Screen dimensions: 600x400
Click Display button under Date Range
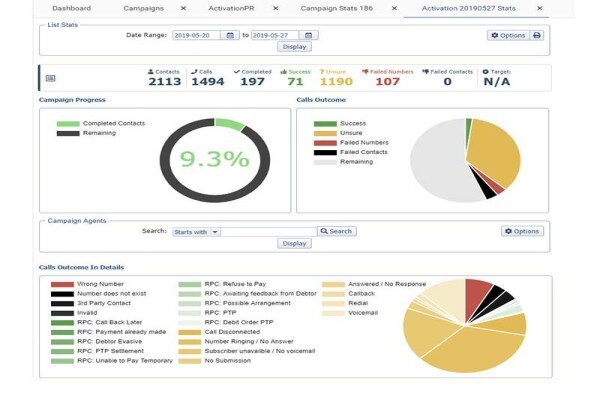pos(294,47)
